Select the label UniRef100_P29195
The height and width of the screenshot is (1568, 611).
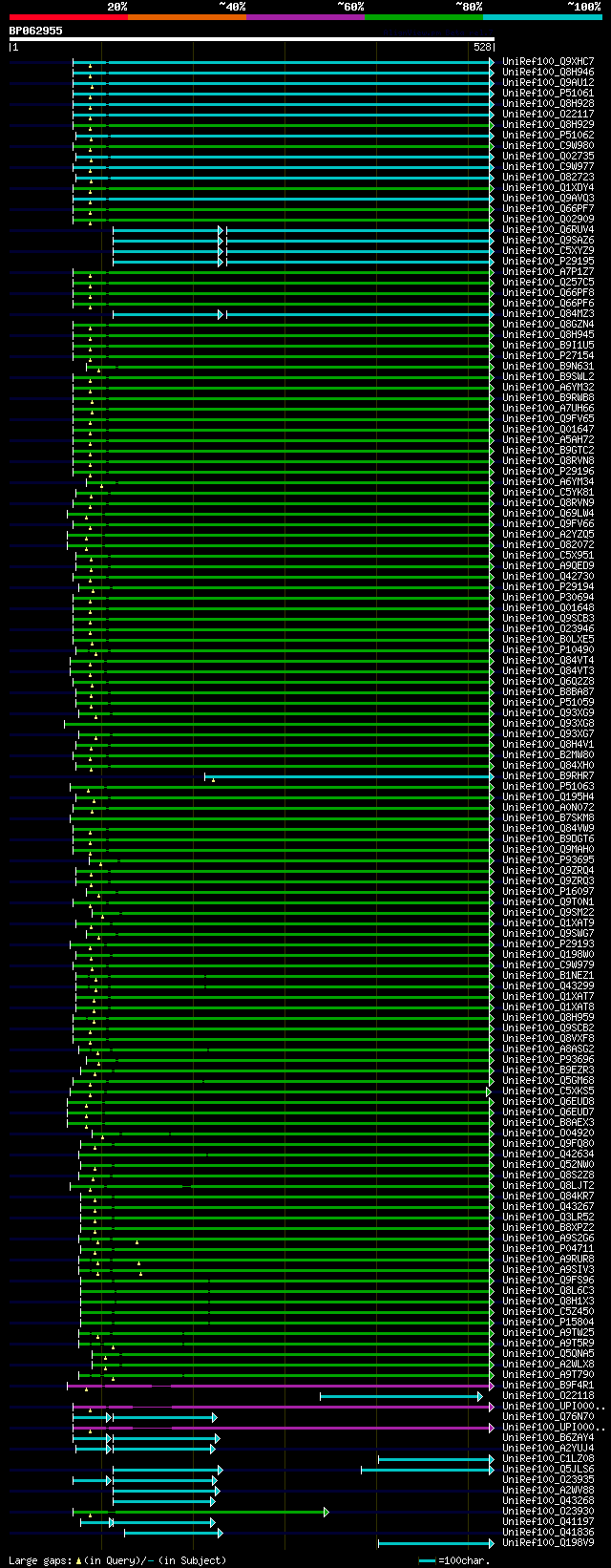(x=548, y=261)
